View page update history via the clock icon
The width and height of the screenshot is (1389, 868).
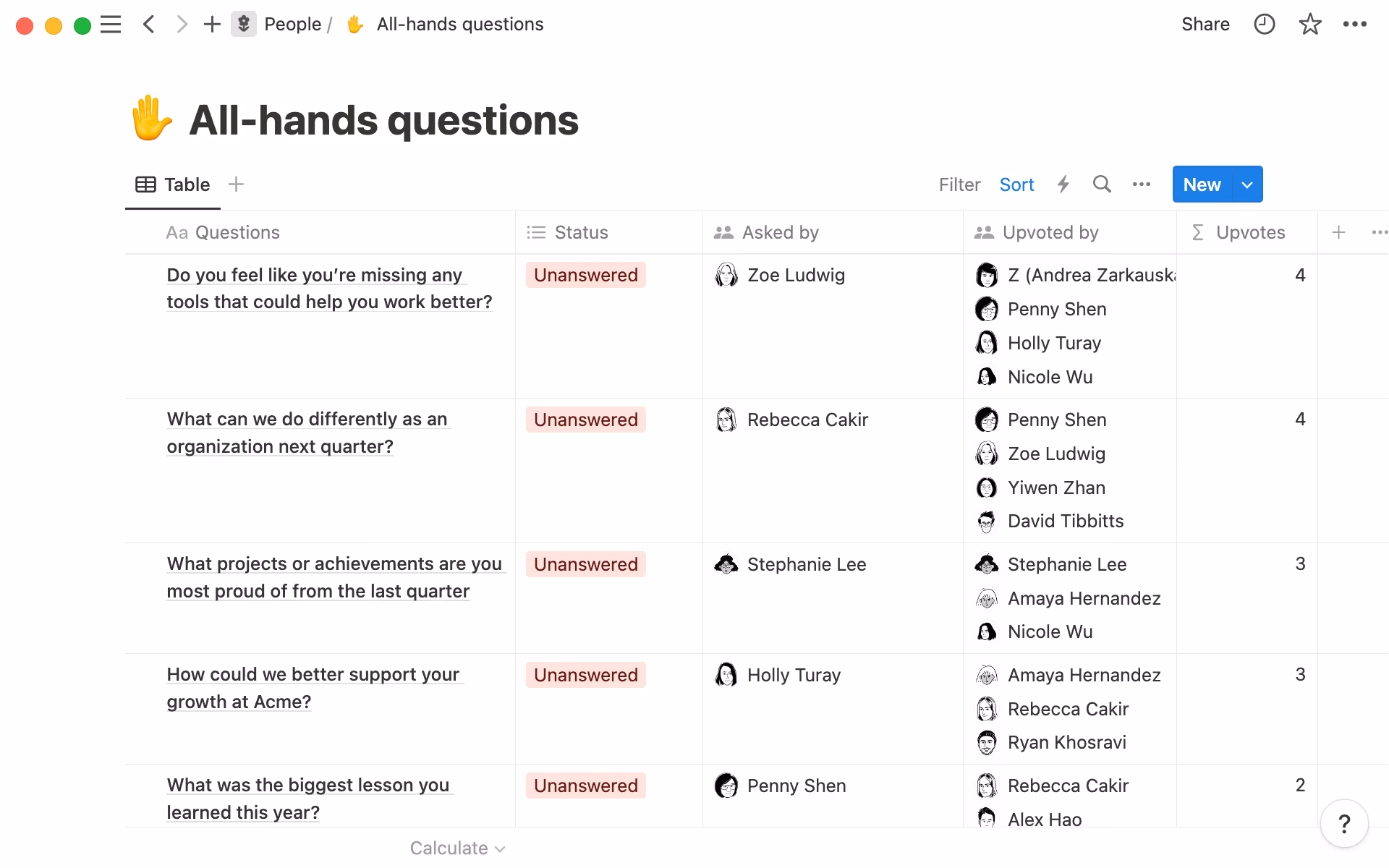pos(1264,24)
